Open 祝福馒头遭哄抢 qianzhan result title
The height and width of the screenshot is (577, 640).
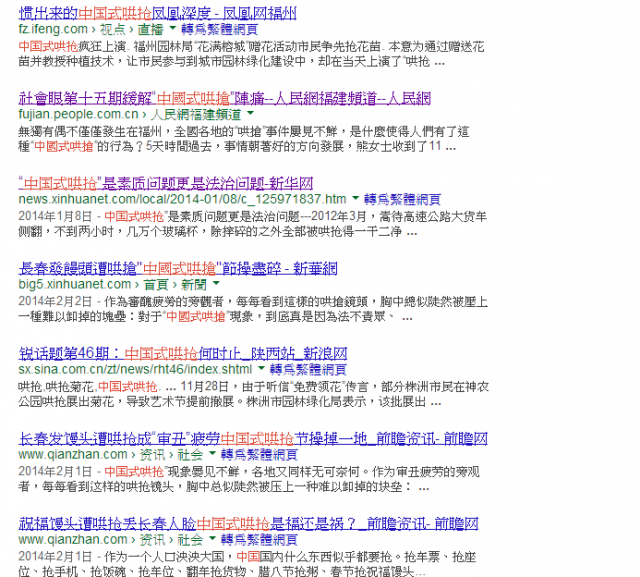(x=248, y=524)
